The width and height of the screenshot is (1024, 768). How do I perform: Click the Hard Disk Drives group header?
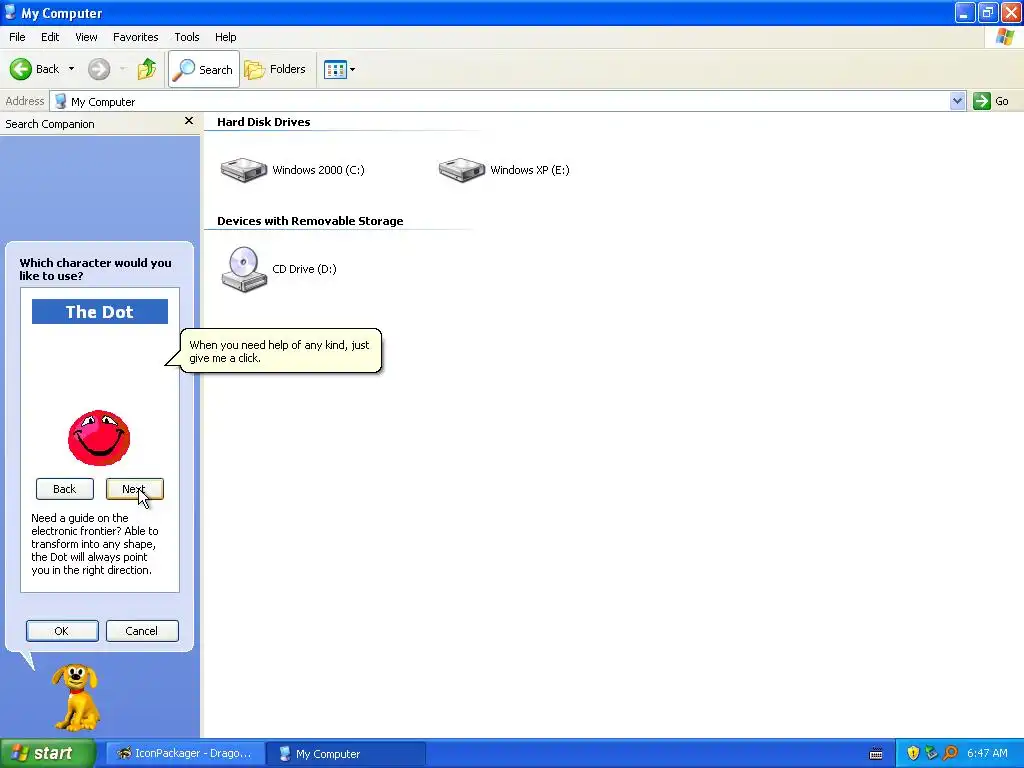pos(264,122)
